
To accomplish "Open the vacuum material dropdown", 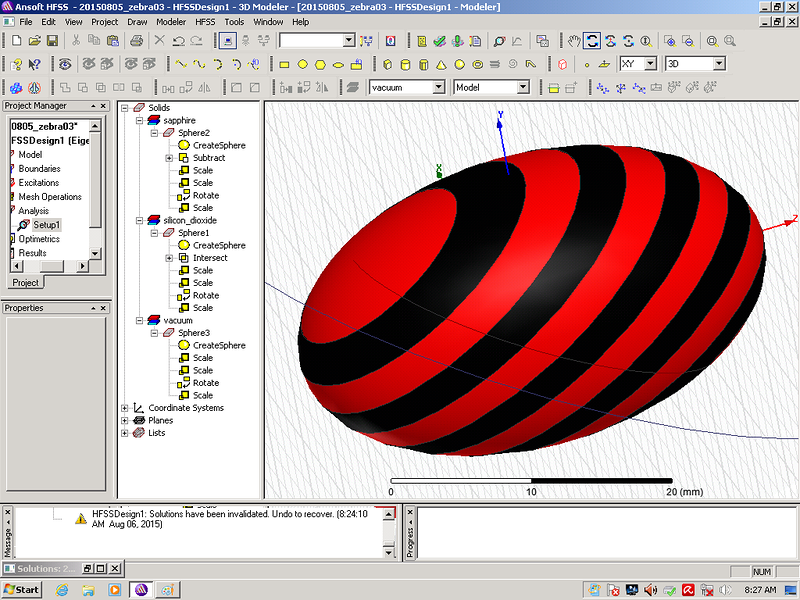I will [x=438, y=88].
